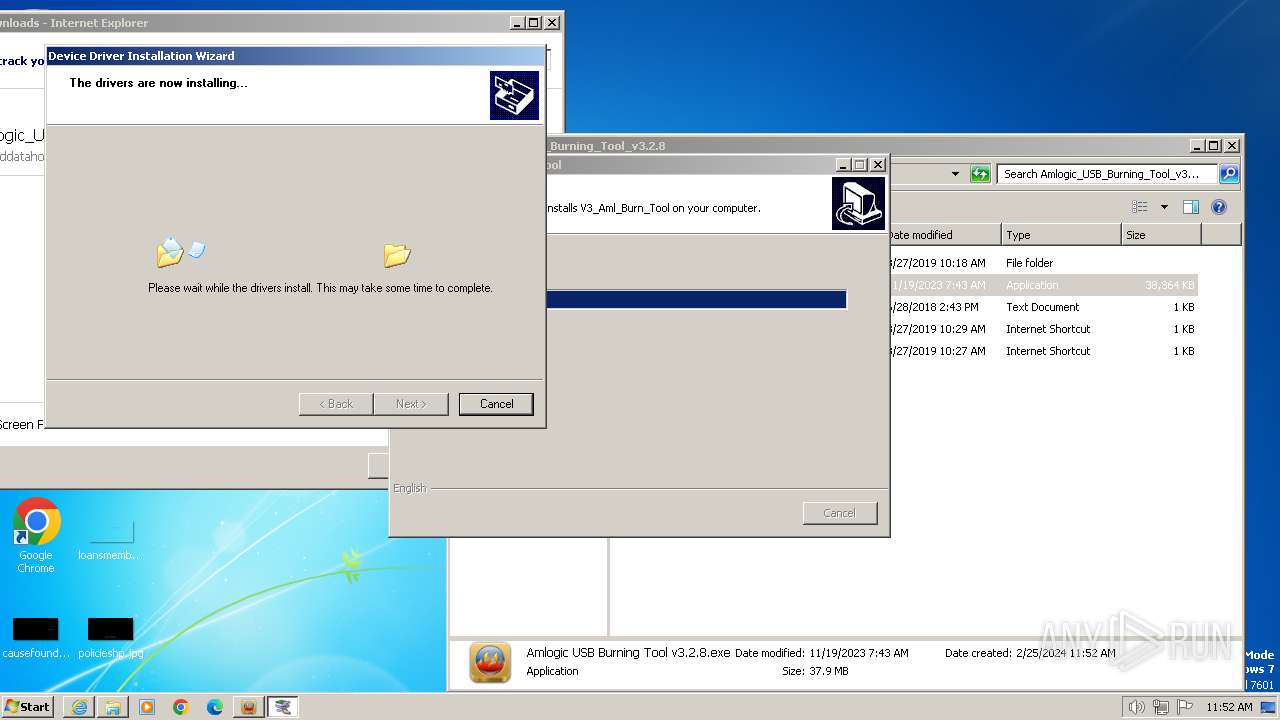Switch to the Amlogic Burning Tool taskbar item
The width and height of the screenshot is (1280, 720).
coord(249,707)
